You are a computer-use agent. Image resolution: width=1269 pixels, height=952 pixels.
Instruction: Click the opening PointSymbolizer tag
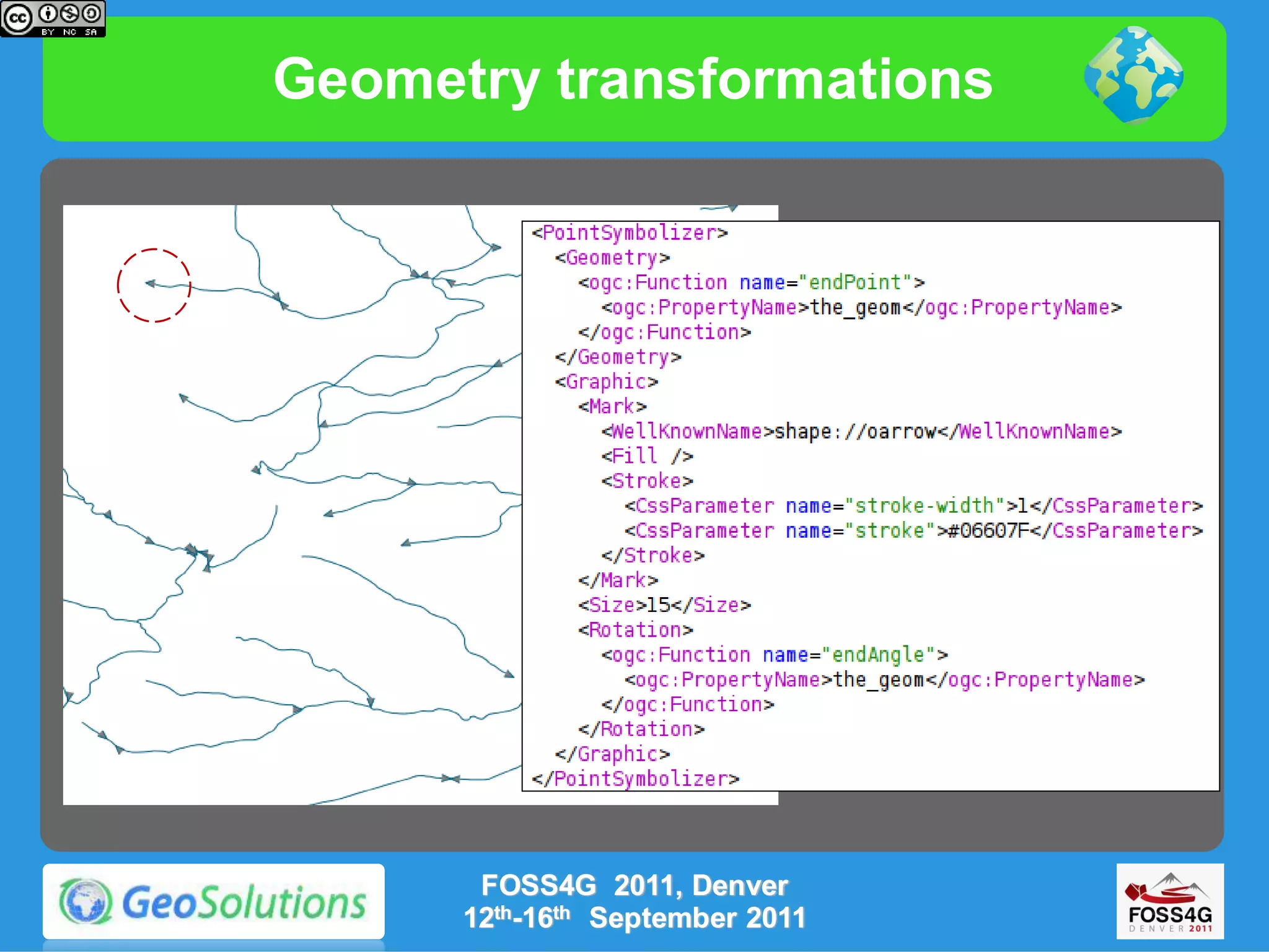tap(630, 233)
